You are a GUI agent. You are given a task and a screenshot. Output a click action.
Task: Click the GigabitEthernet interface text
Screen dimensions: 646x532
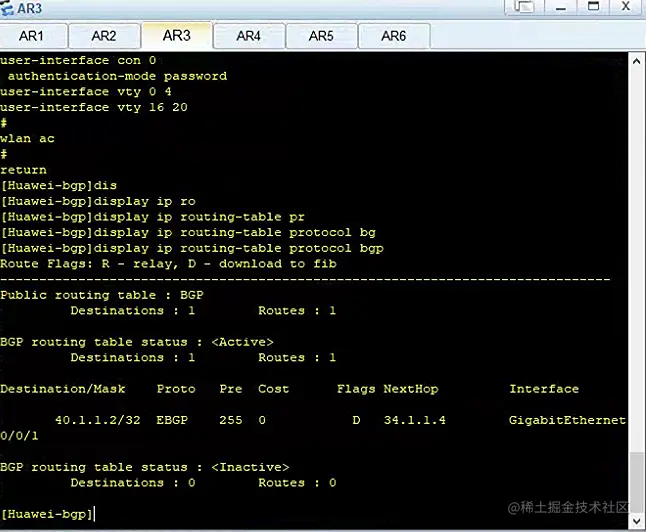coord(567,420)
